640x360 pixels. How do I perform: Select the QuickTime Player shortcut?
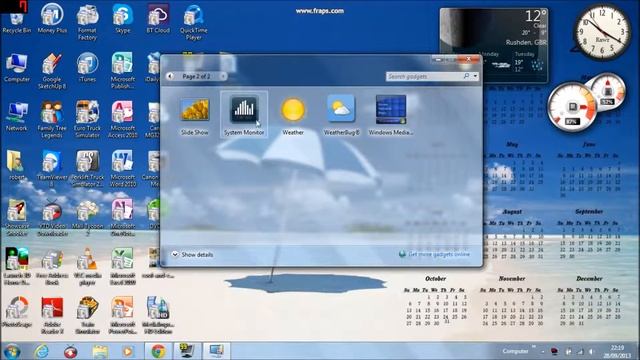[x=193, y=22]
